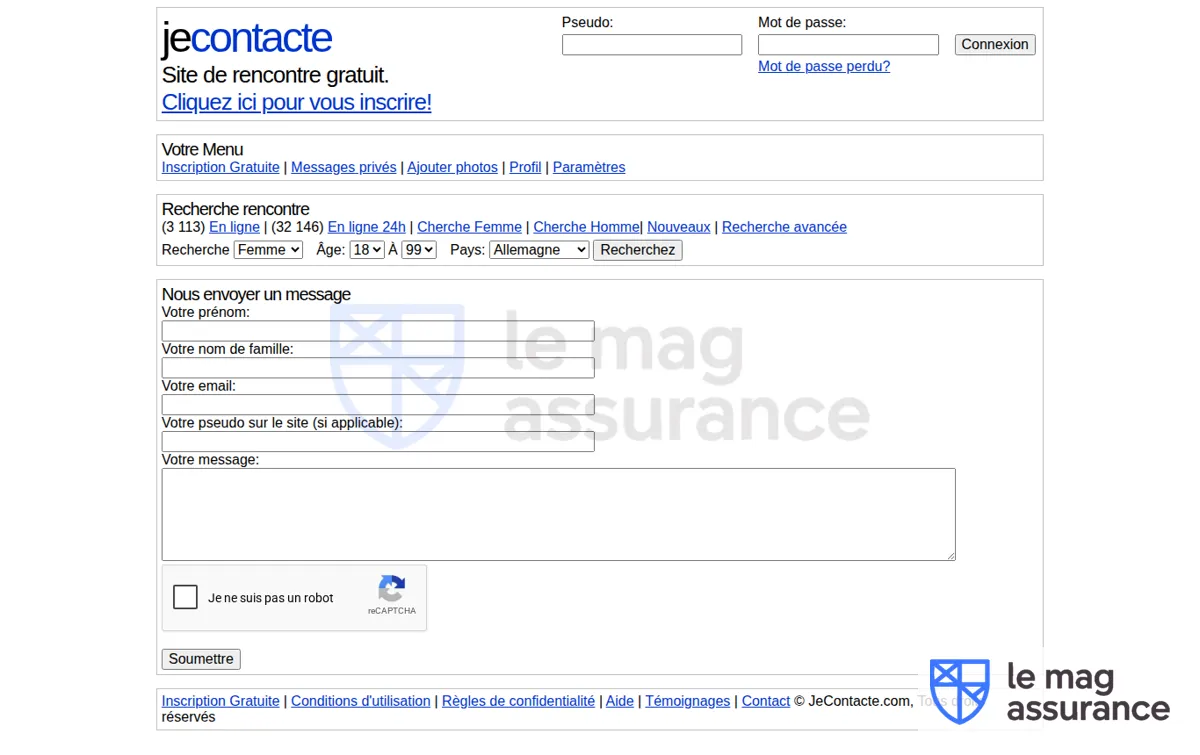Viewport: 1200px width, 755px height.
Task: Open the Aide footer link
Action: (620, 702)
